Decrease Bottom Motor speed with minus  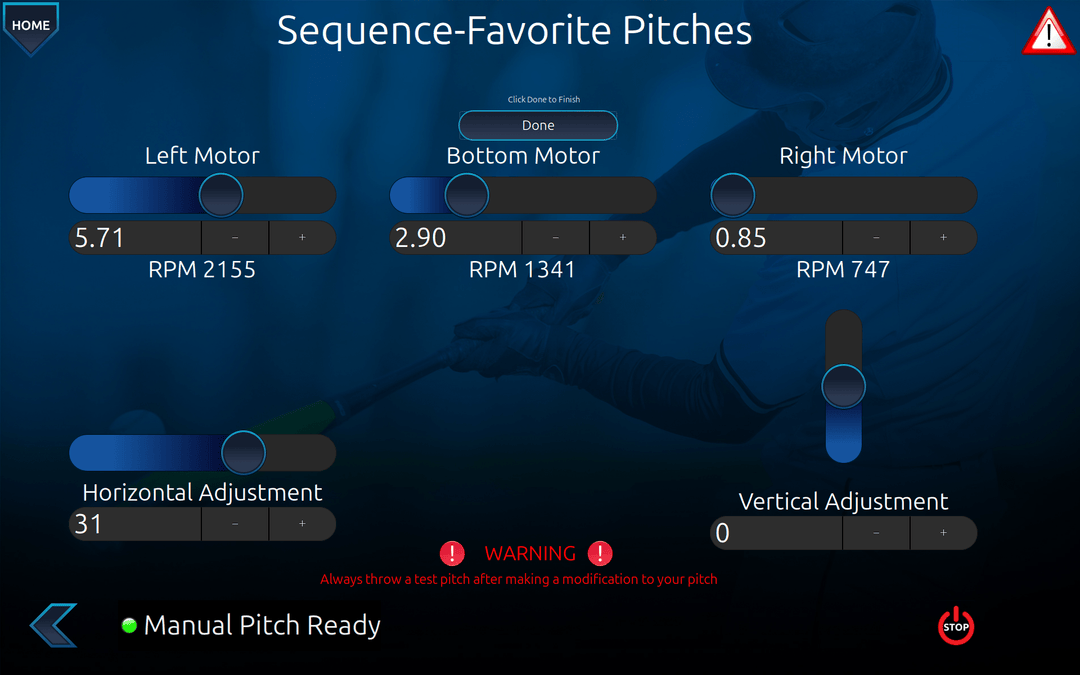click(x=555, y=238)
